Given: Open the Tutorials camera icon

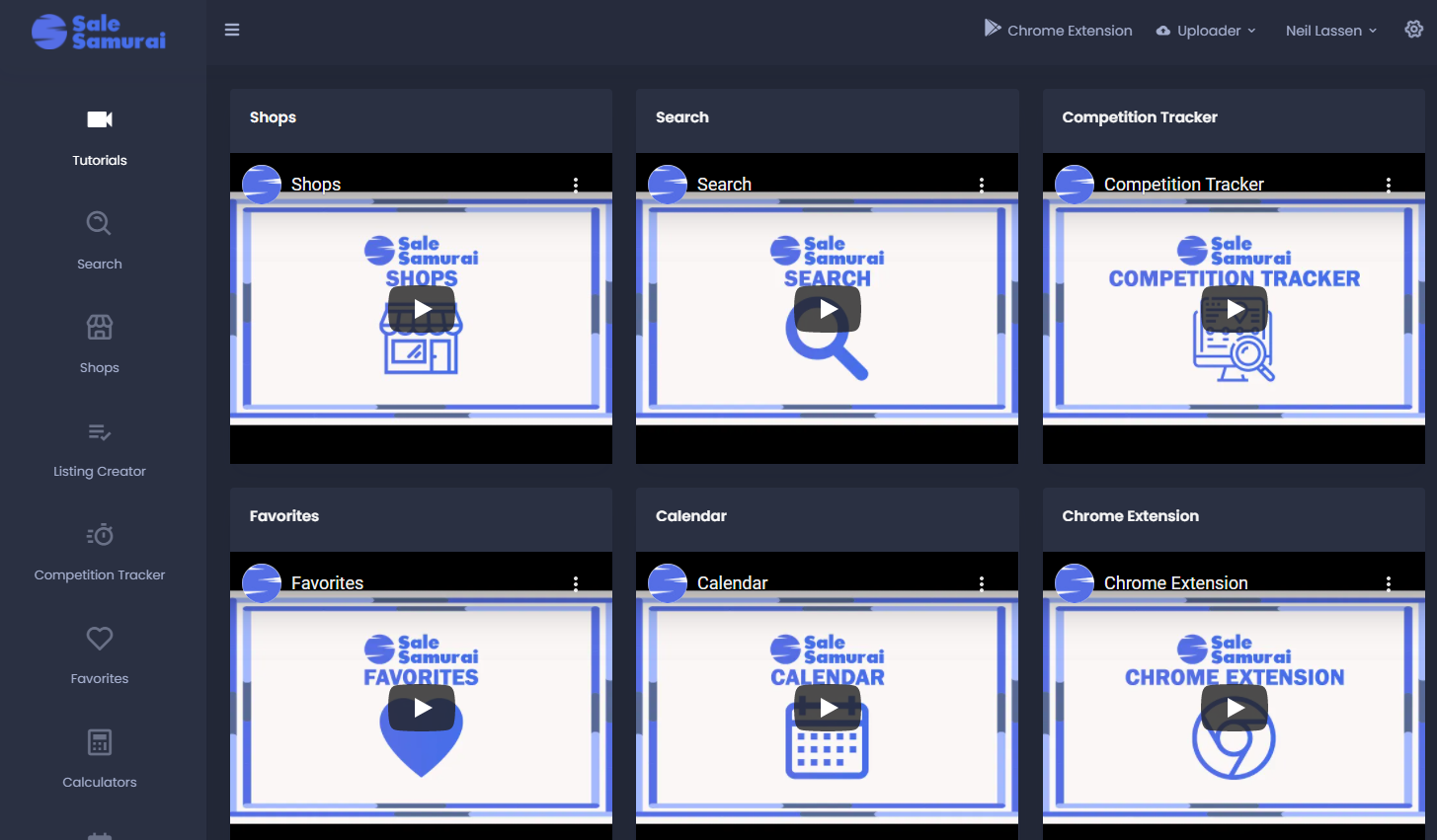Looking at the screenshot, I should click(x=100, y=119).
